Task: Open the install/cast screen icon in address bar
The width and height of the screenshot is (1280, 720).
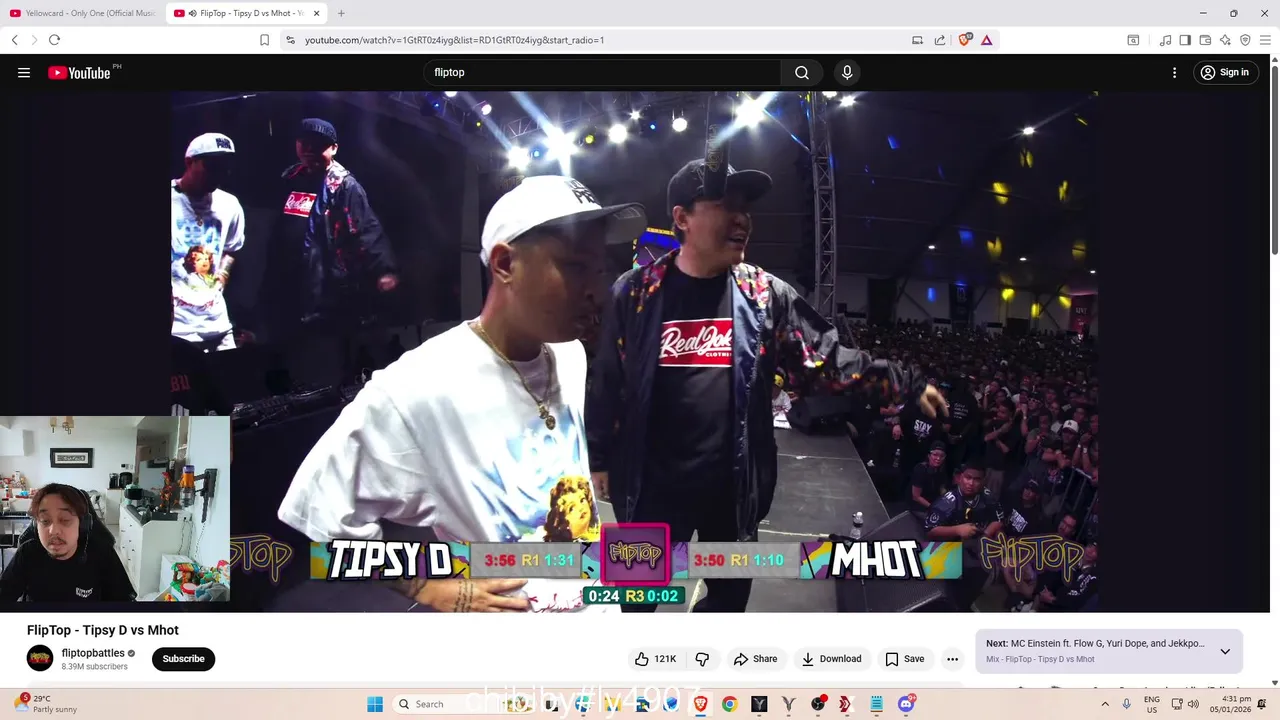Action: coord(917,40)
